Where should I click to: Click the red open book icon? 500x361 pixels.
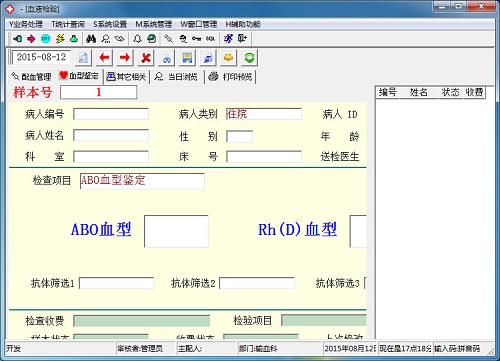pyautogui.click(x=119, y=39)
